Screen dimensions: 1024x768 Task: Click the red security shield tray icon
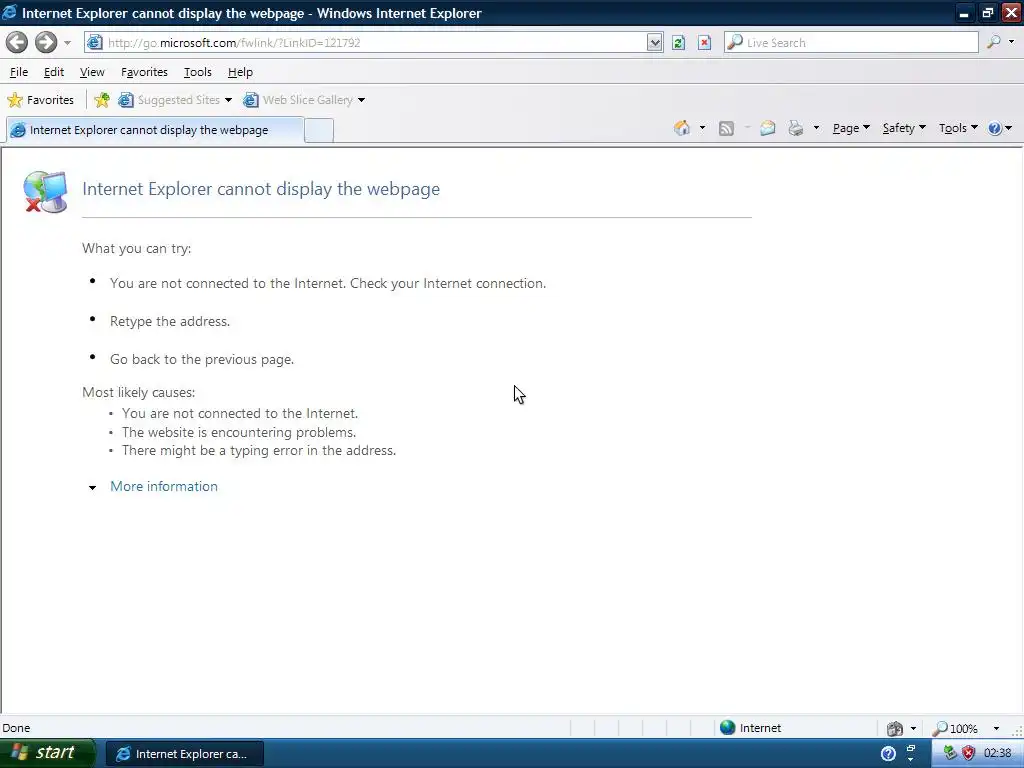[x=968, y=753]
